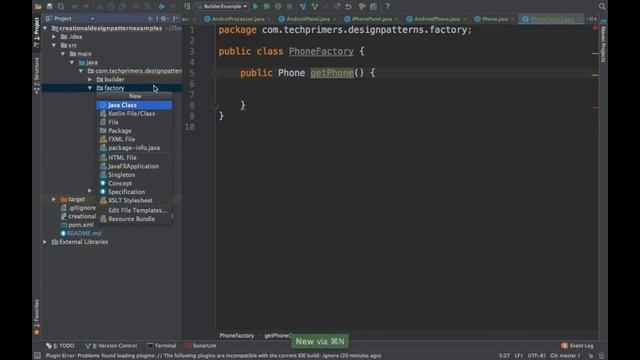Switch to AndroidPhone.java tab

click(436, 19)
